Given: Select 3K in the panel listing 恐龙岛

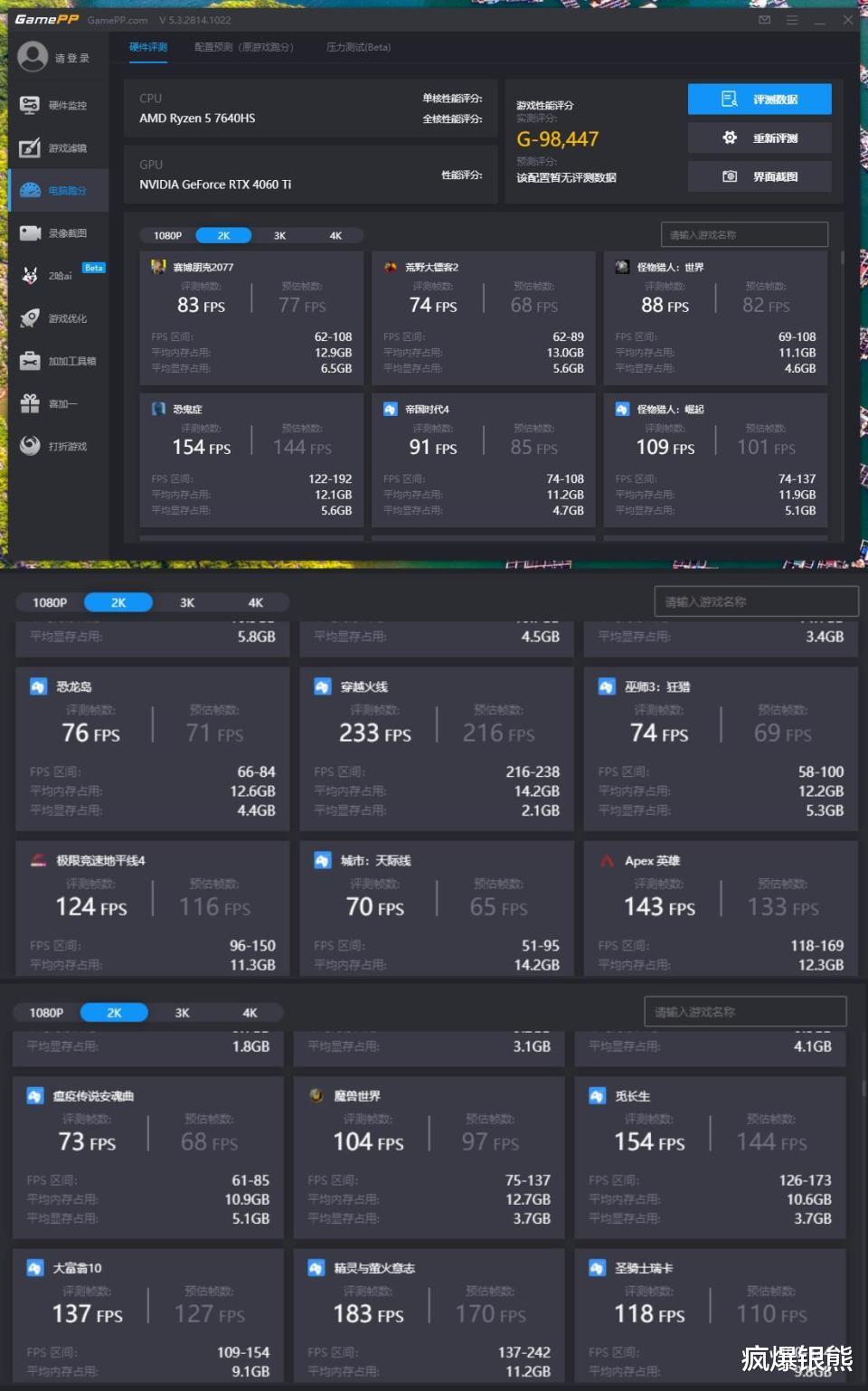Looking at the screenshot, I should click(x=187, y=602).
